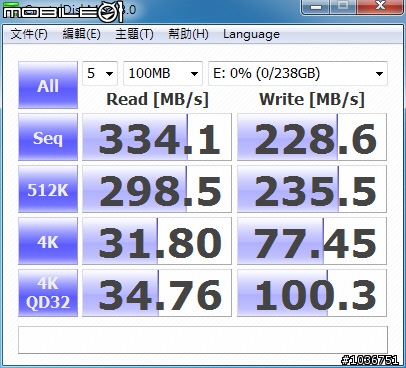Open the 文件(F) menu
The image size is (406, 368).
pyautogui.click(x=29, y=34)
